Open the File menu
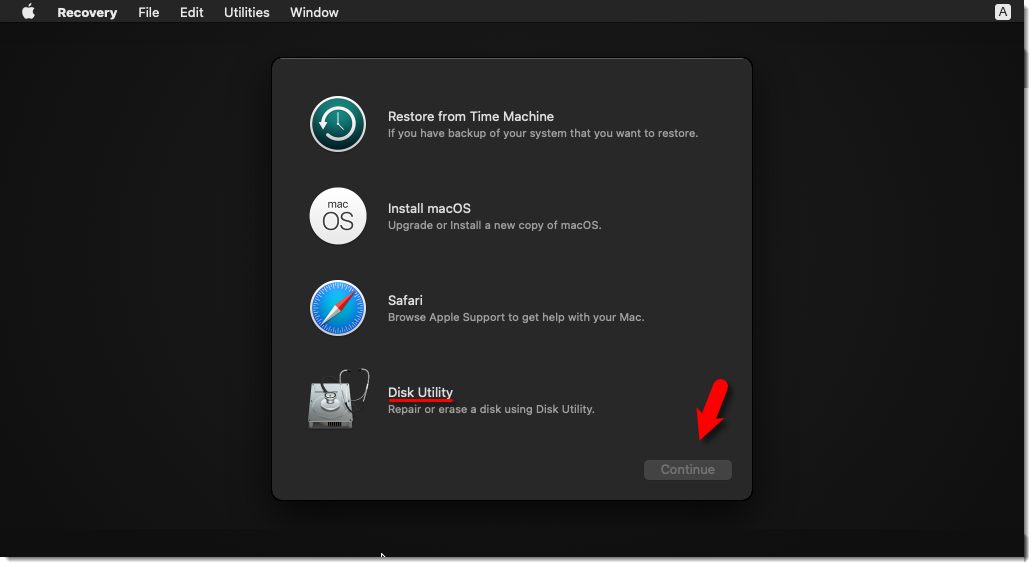Screen dimensions: 1034x567 148,13
